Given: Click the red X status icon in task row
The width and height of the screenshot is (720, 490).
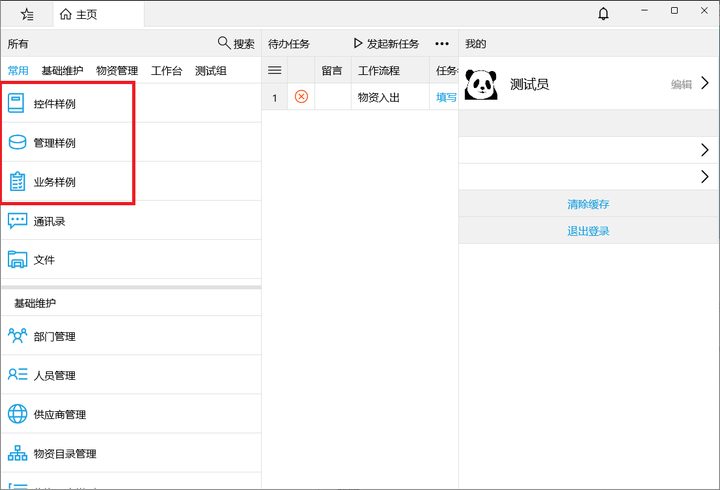Looking at the screenshot, I should (301, 97).
